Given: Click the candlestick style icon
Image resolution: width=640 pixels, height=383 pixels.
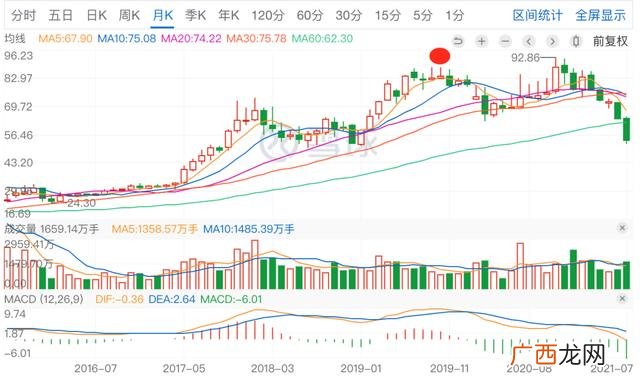Looking at the screenshot, I should pos(576,41).
